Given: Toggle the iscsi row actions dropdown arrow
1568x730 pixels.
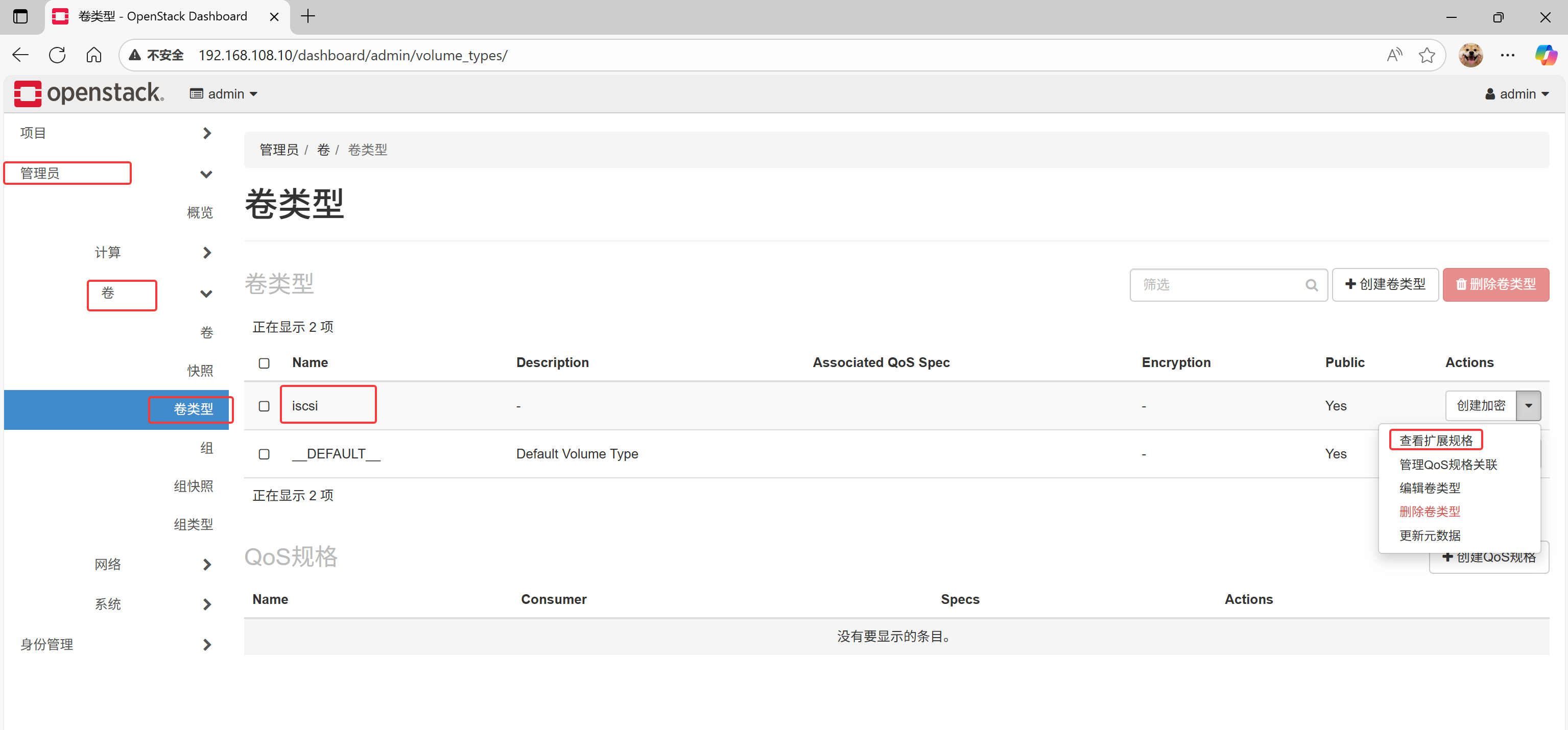Looking at the screenshot, I should point(1528,406).
